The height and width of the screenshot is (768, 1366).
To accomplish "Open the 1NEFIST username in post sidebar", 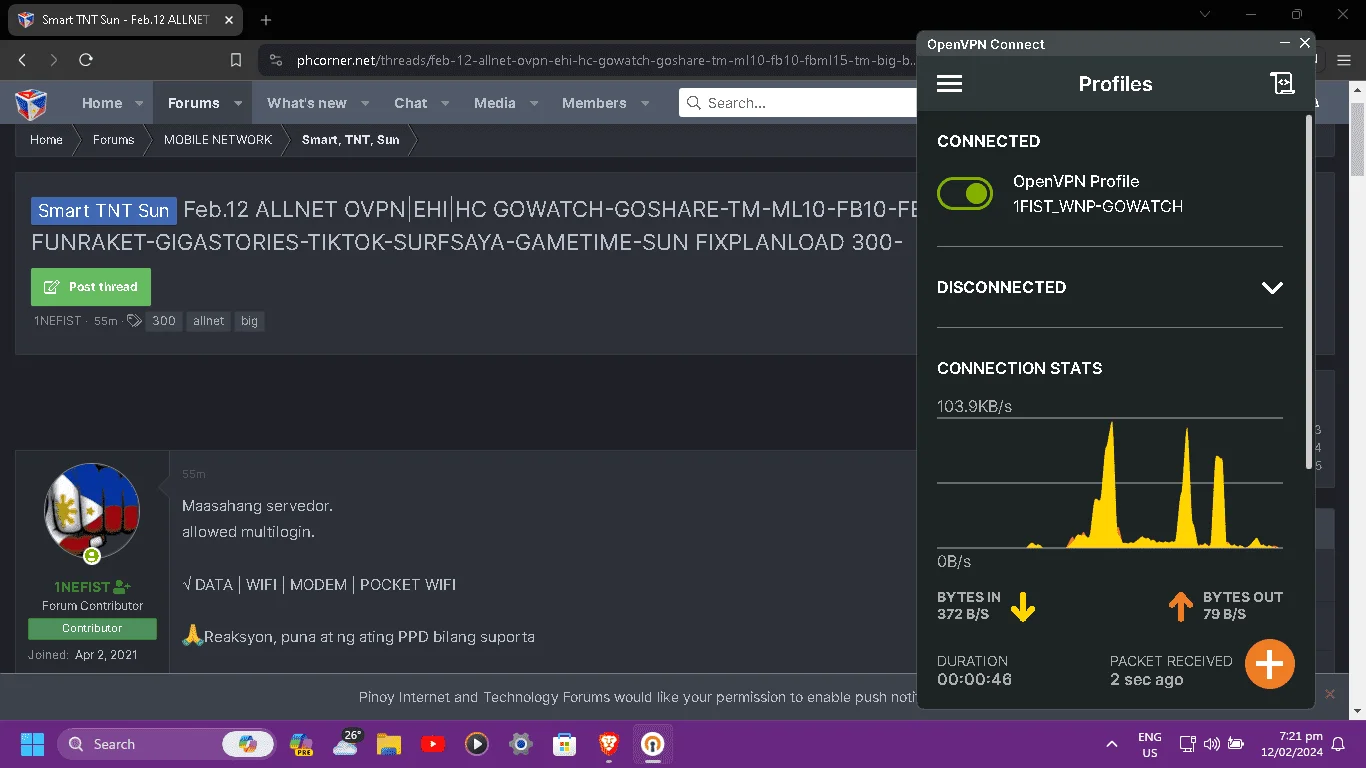I will (83, 587).
